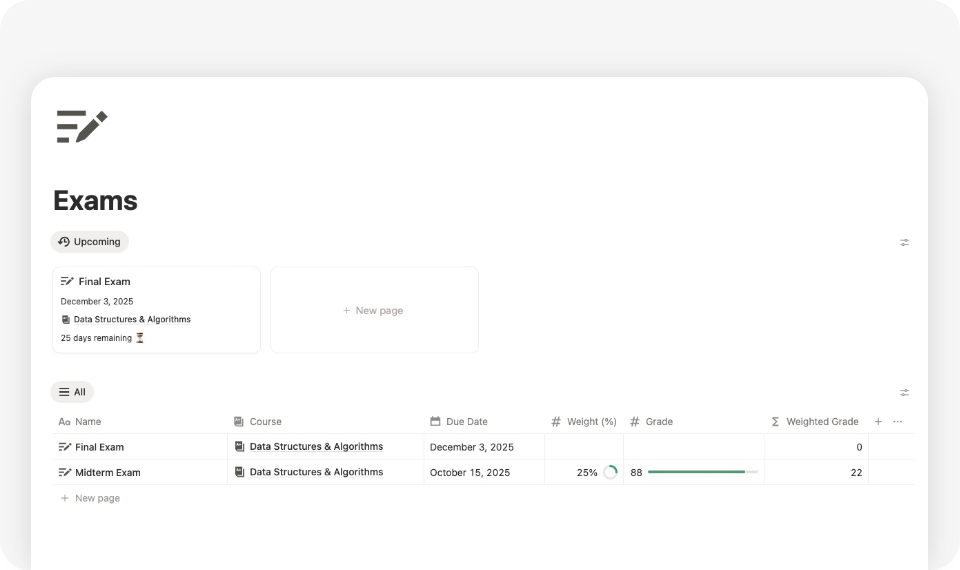This screenshot has width=960, height=570.
Task: Click the Exams page icon above the title
Action: 82,127
